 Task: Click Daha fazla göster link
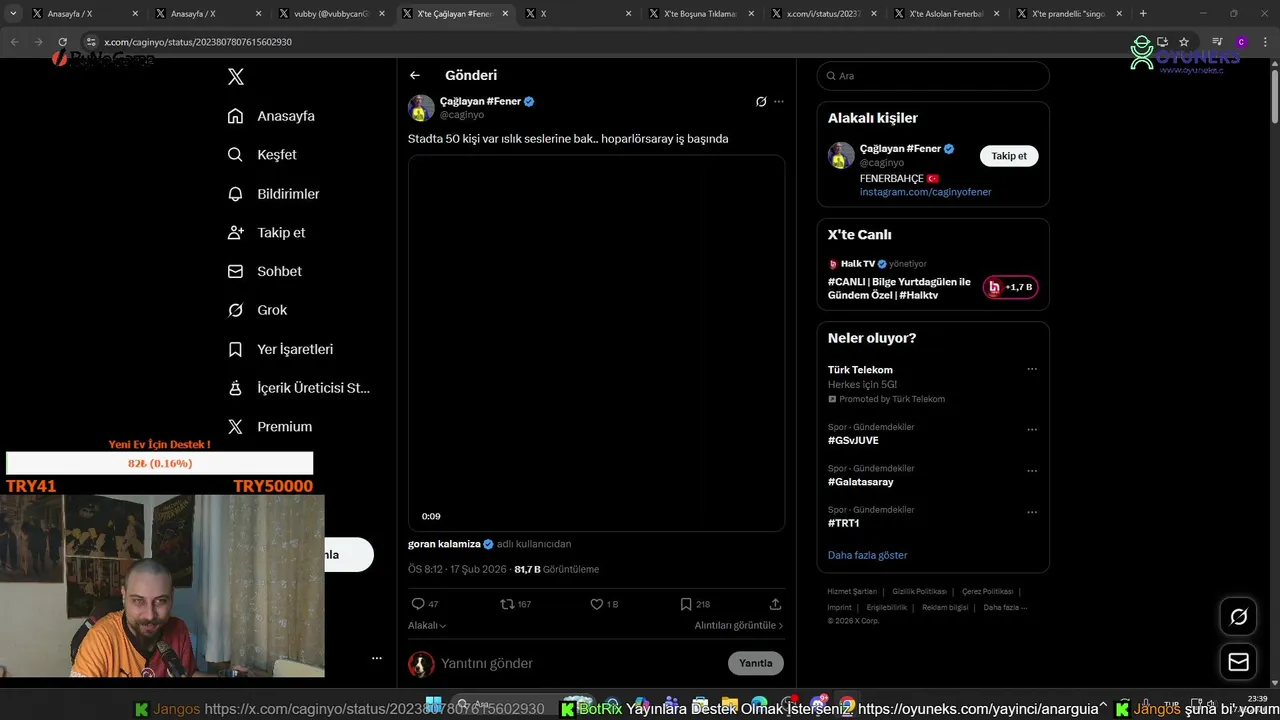867,555
